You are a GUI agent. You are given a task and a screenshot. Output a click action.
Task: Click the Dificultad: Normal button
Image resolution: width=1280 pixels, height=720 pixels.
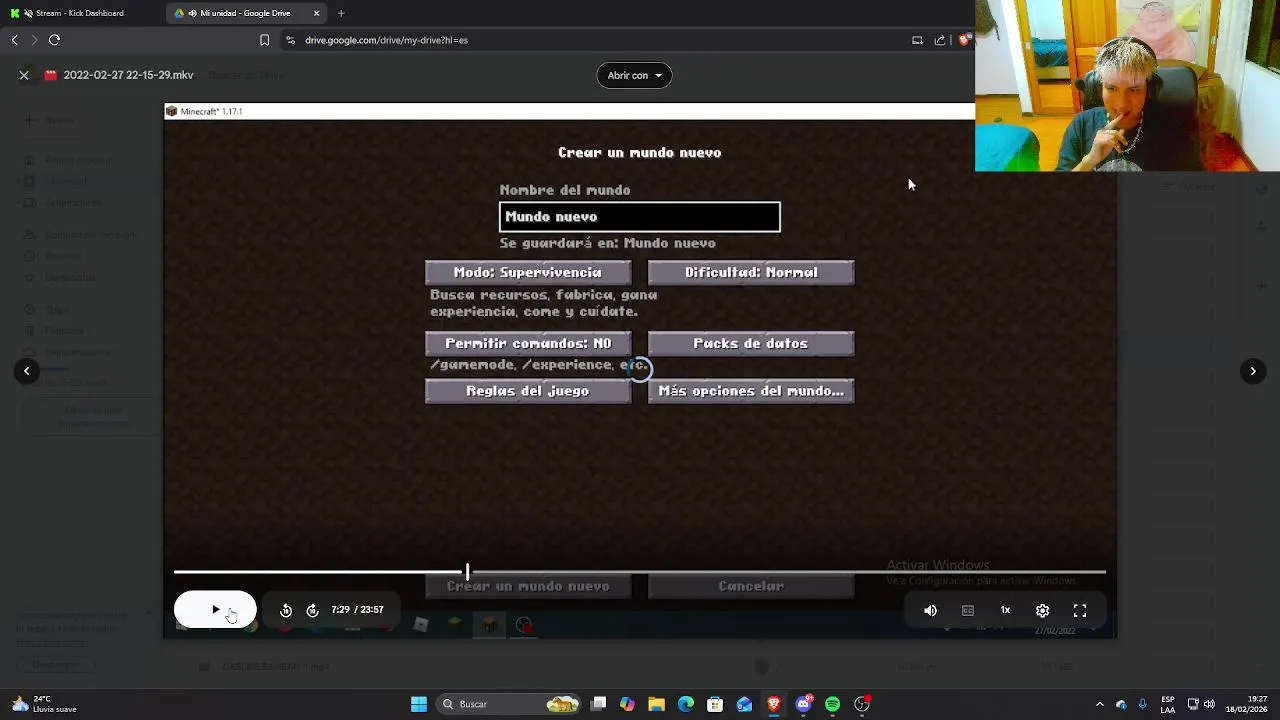click(751, 272)
